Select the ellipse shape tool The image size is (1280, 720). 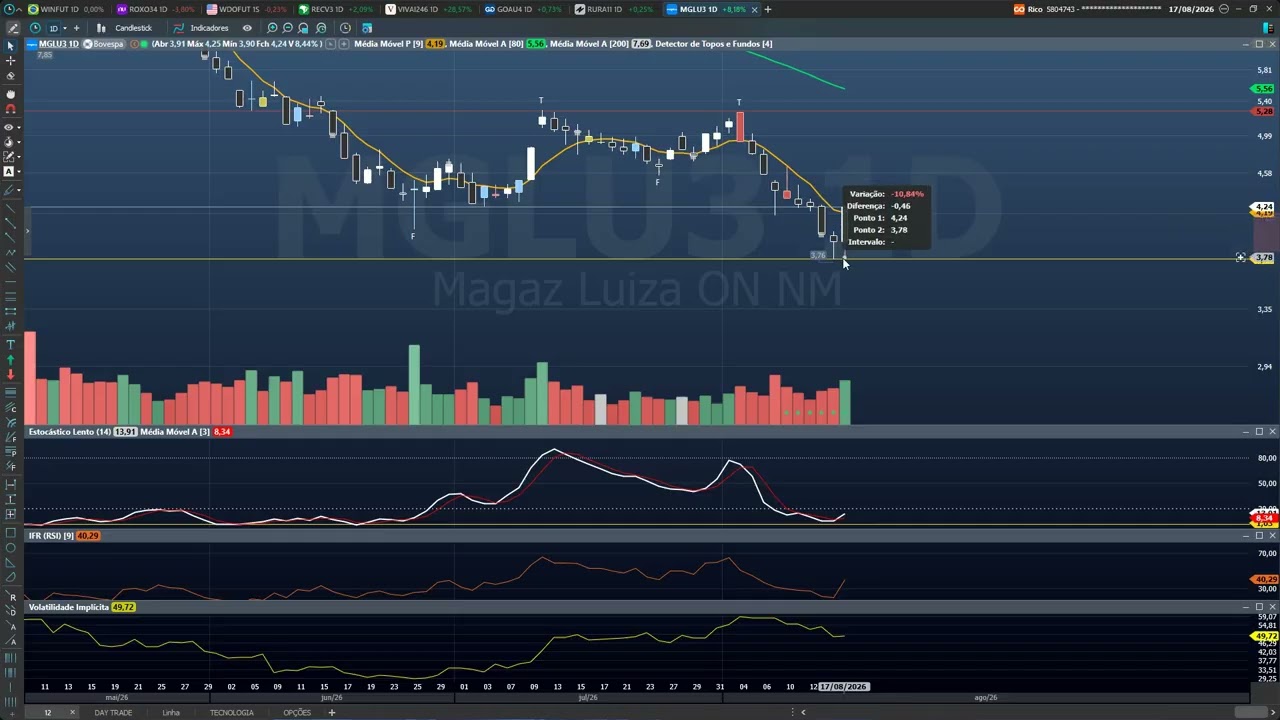click(11, 548)
